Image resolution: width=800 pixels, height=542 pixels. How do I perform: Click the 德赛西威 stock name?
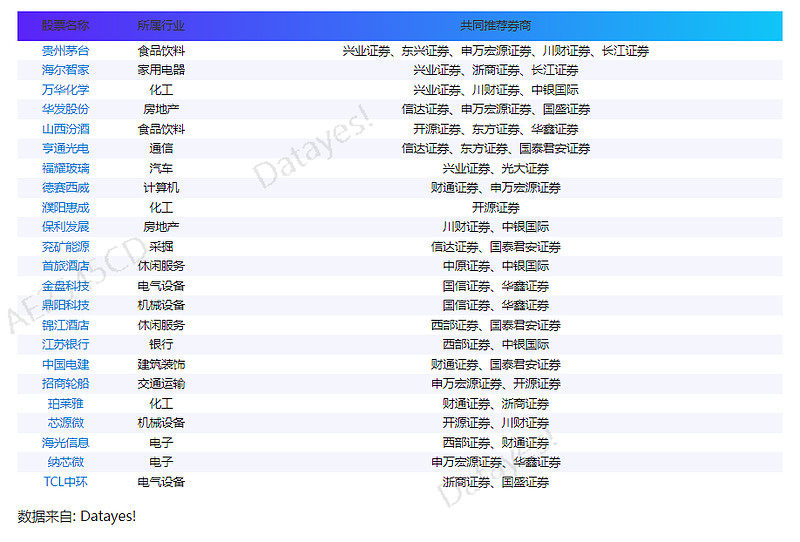pos(65,188)
